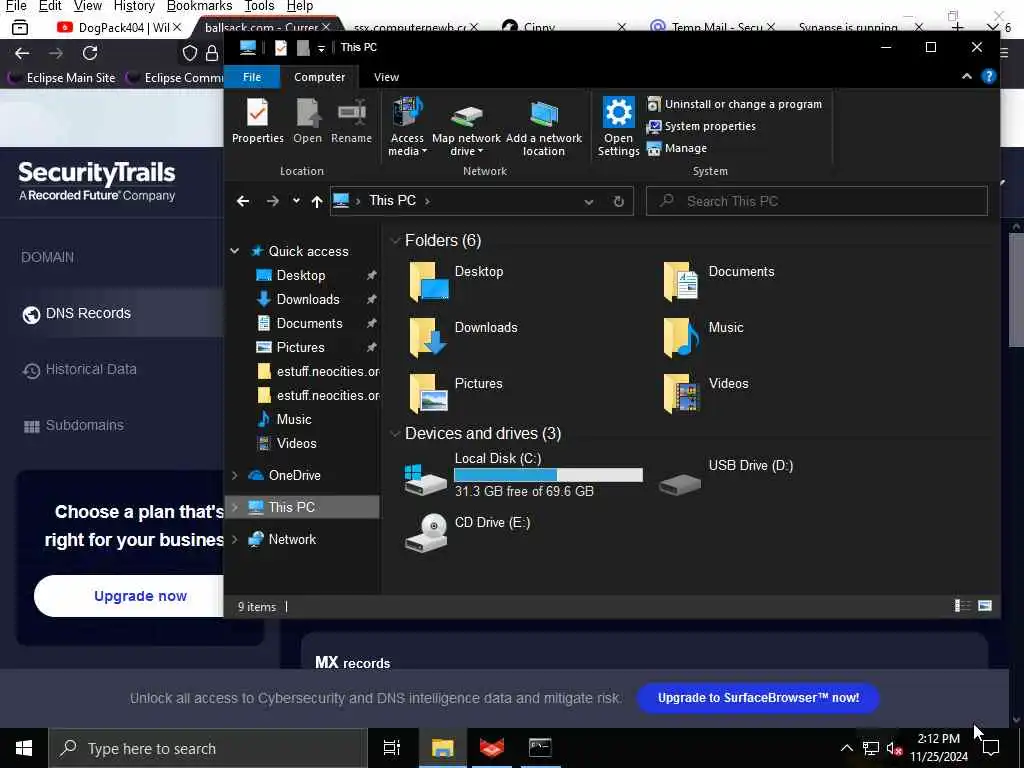Expand the Network tree node
1024x768 pixels.
click(234, 539)
